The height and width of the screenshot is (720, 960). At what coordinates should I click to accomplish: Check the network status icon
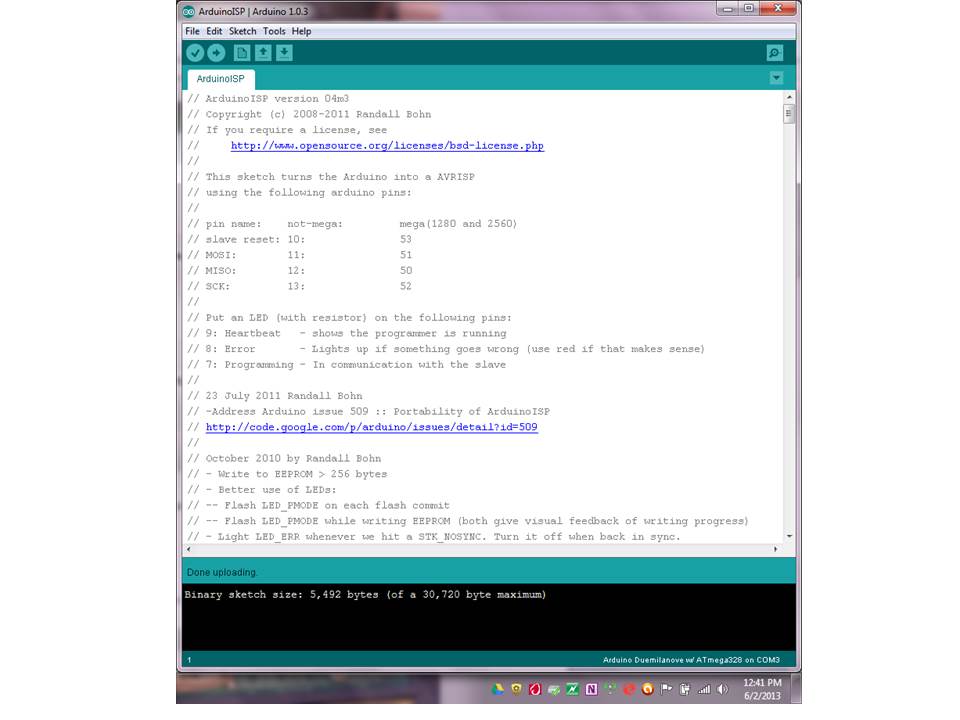coord(704,689)
